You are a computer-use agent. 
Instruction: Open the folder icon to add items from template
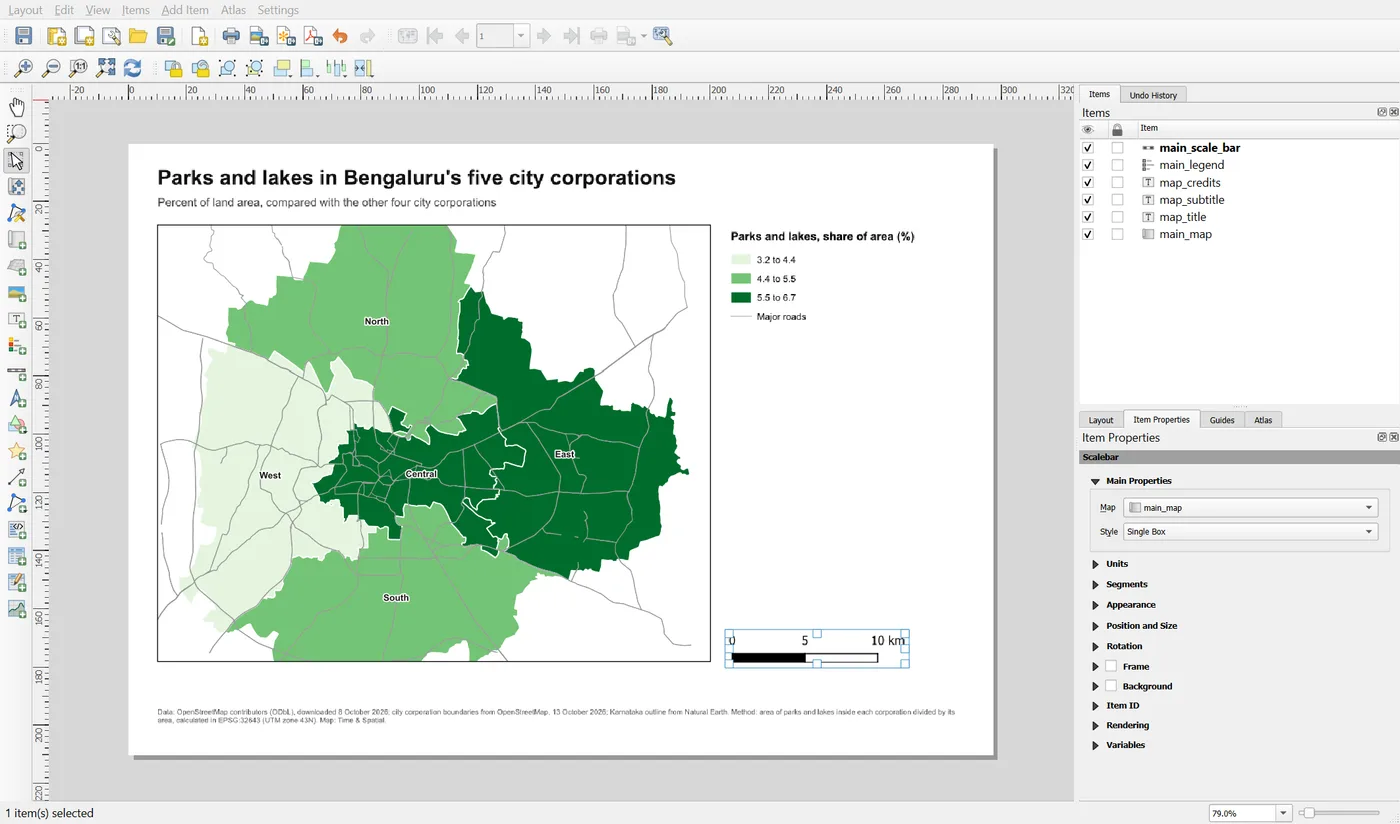138,37
